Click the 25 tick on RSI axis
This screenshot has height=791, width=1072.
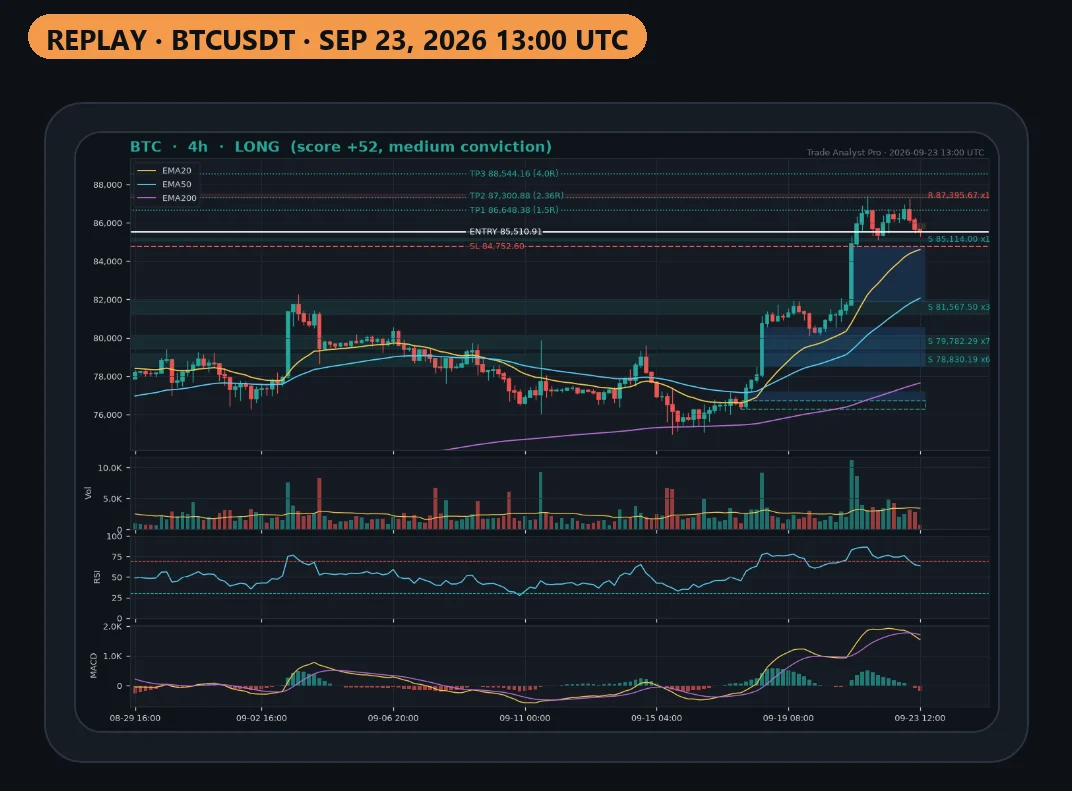[117, 598]
